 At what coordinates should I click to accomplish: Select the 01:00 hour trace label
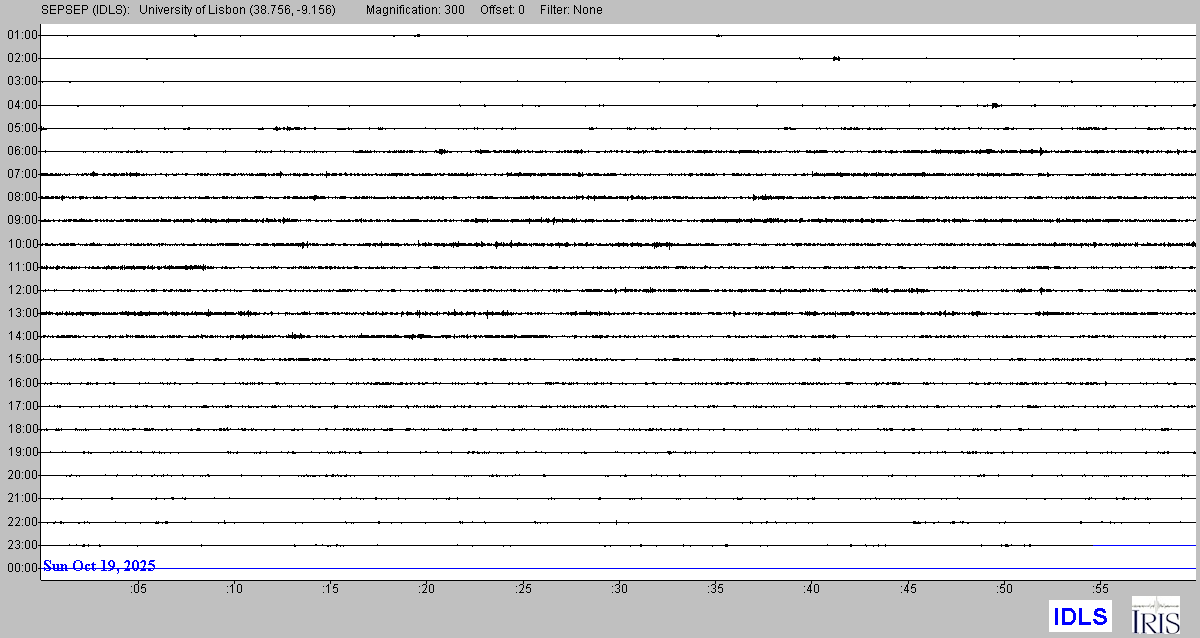22,35
